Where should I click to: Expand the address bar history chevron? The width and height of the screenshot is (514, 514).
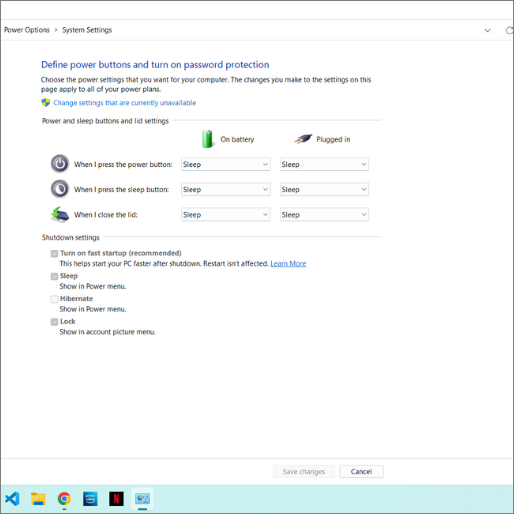[x=487, y=30]
